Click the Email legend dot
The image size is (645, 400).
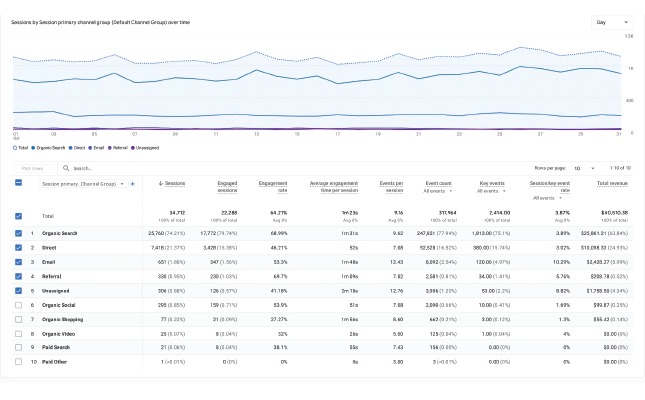[x=90, y=148]
